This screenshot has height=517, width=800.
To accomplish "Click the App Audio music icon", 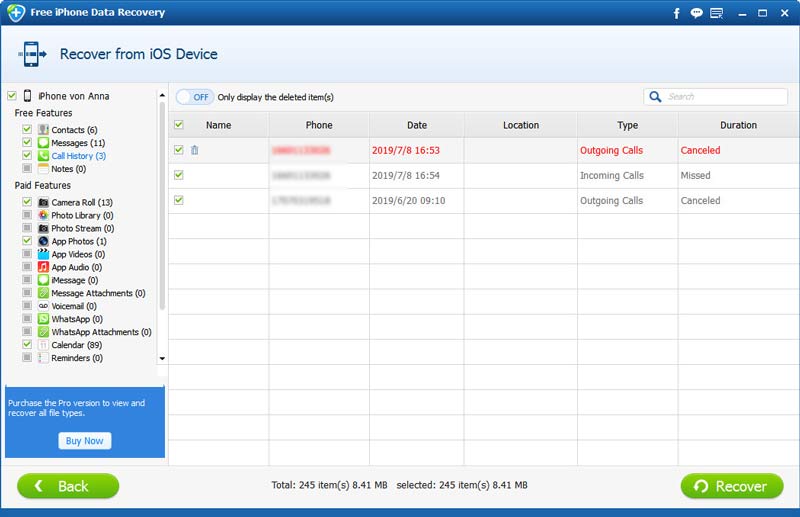I will 43,267.
